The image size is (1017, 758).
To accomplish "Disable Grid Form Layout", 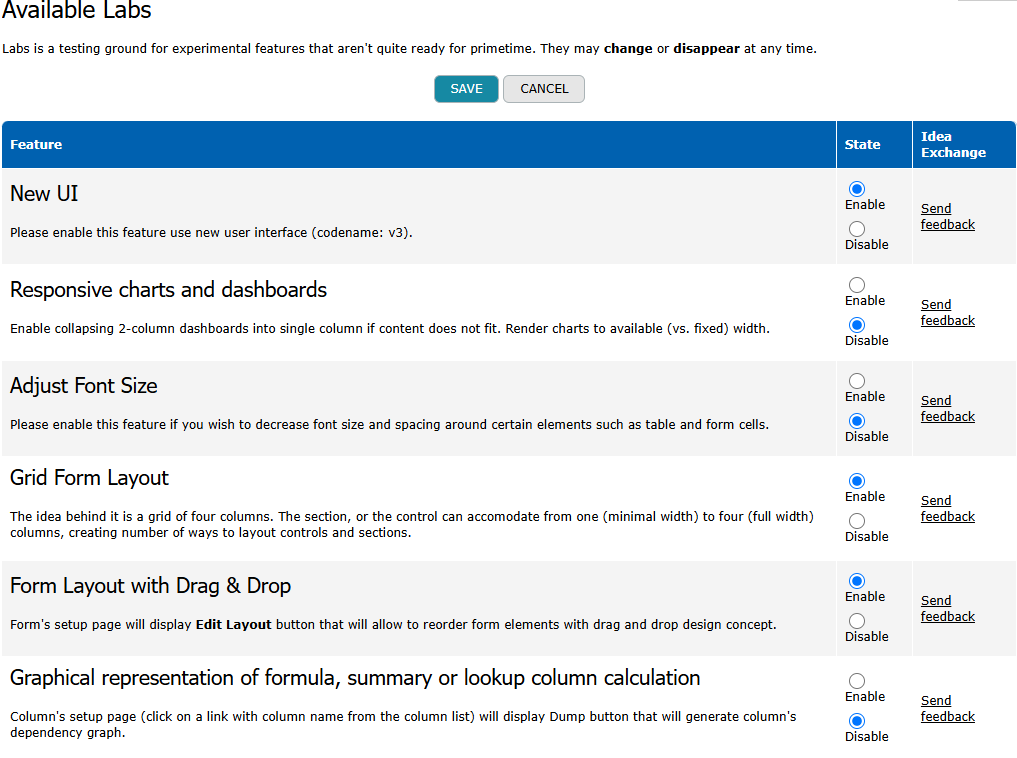I will [x=857, y=521].
